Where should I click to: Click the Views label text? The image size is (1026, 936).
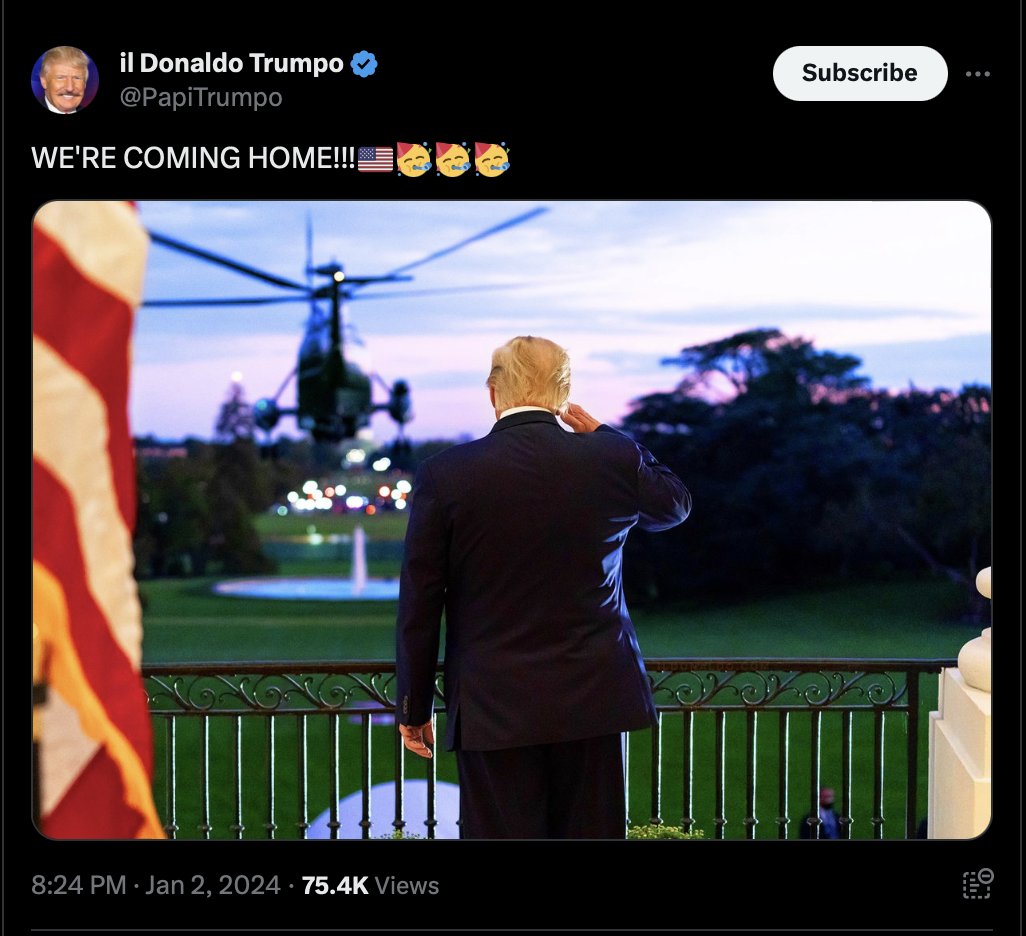click(407, 886)
